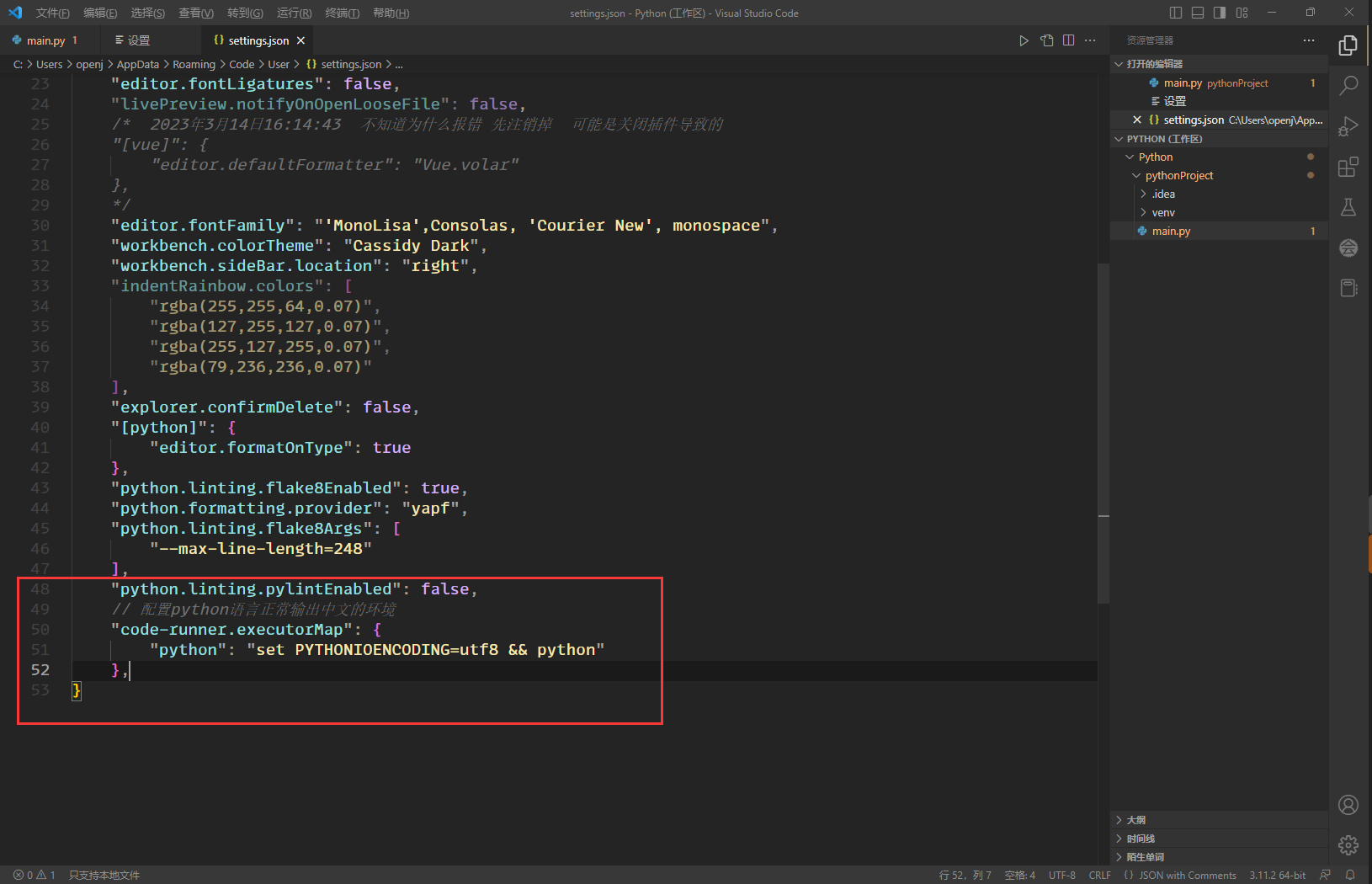Image resolution: width=1372 pixels, height=884 pixels.
Task: Select main.py pythonProject in open editors
Action: [1219, 83]
